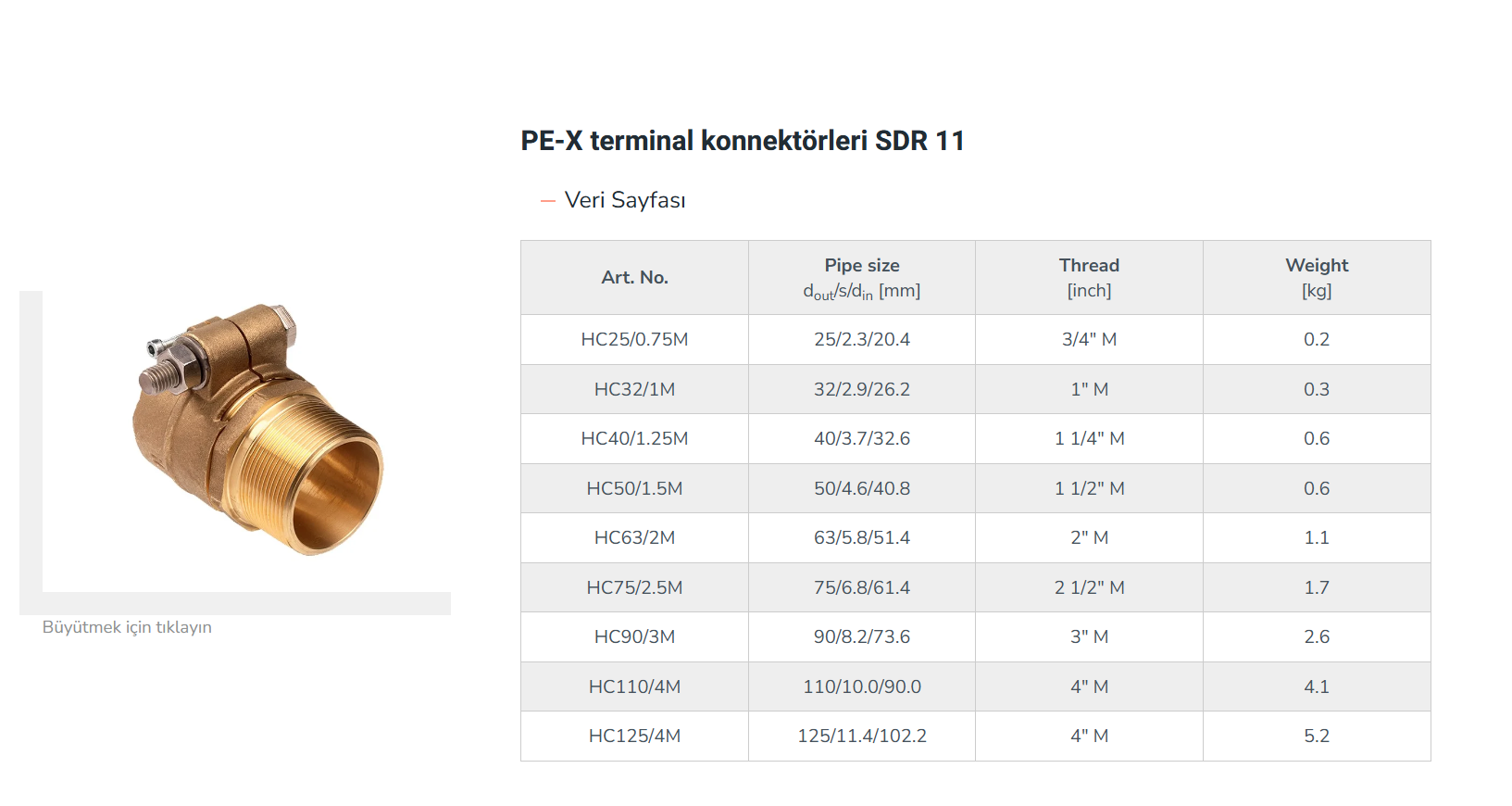Click the brass connector product image

pyautogui.click(x=257, y=429)
